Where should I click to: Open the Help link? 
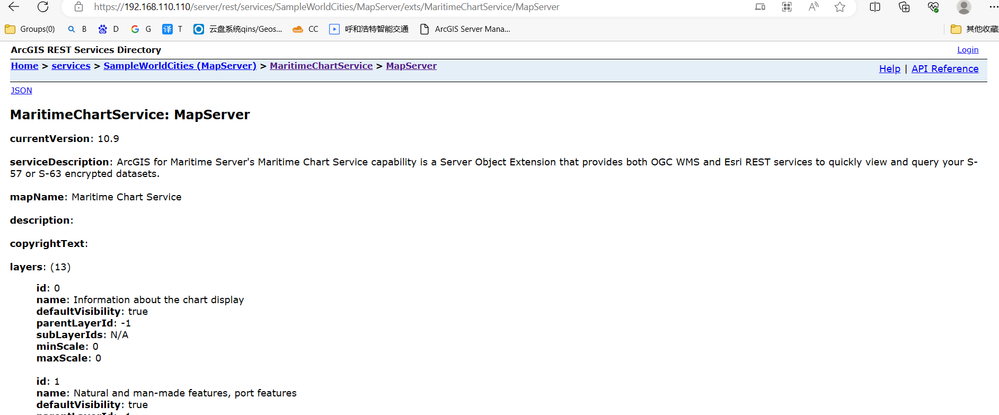click(889, 69)
